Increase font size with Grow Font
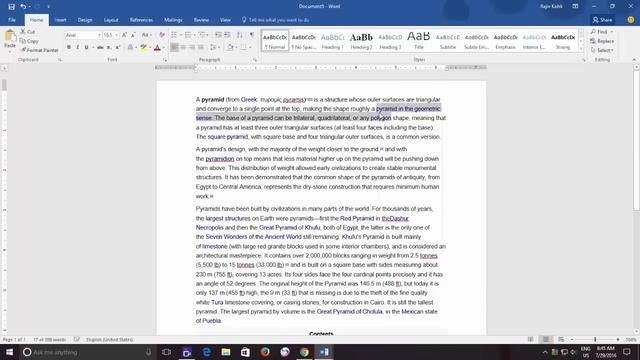 pos(124,35)
